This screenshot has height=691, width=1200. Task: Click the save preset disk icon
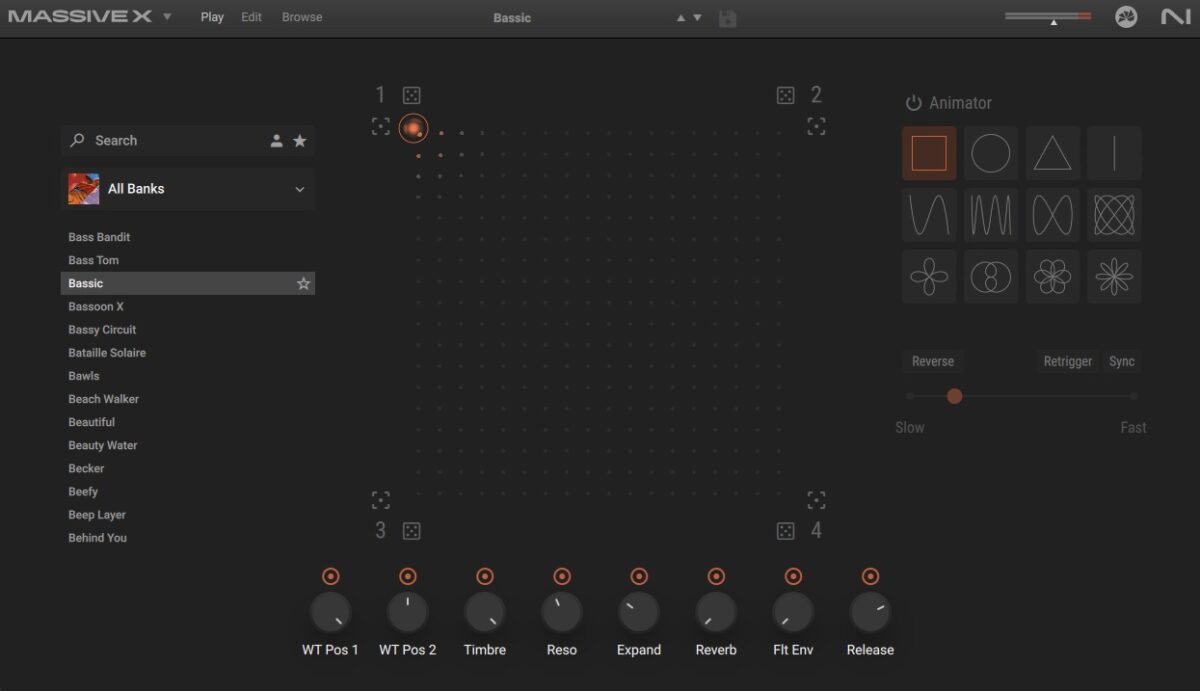click(727, 18)
